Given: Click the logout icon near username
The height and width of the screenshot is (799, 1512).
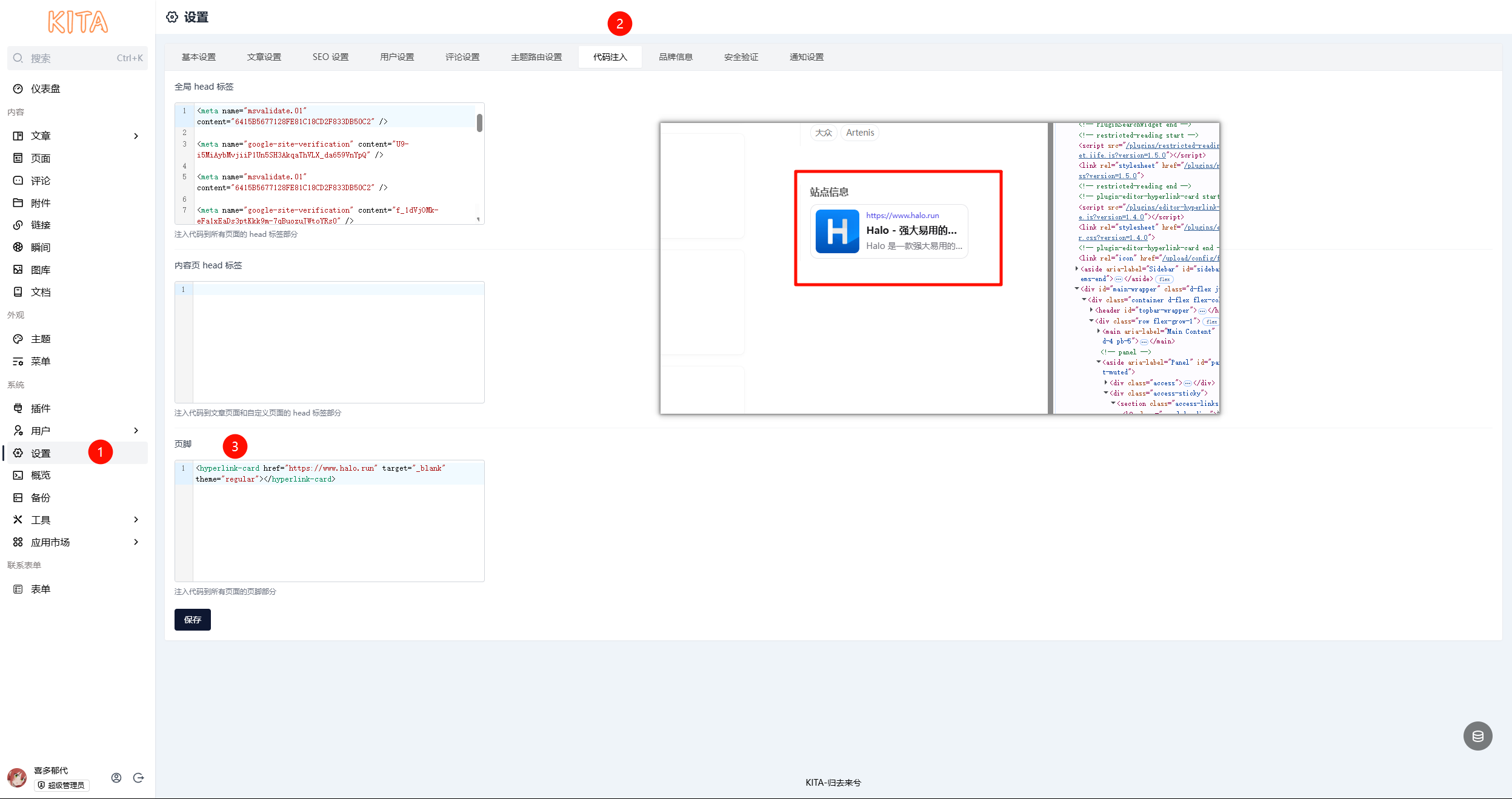Looking at the screenshot, I should point(138,778).
